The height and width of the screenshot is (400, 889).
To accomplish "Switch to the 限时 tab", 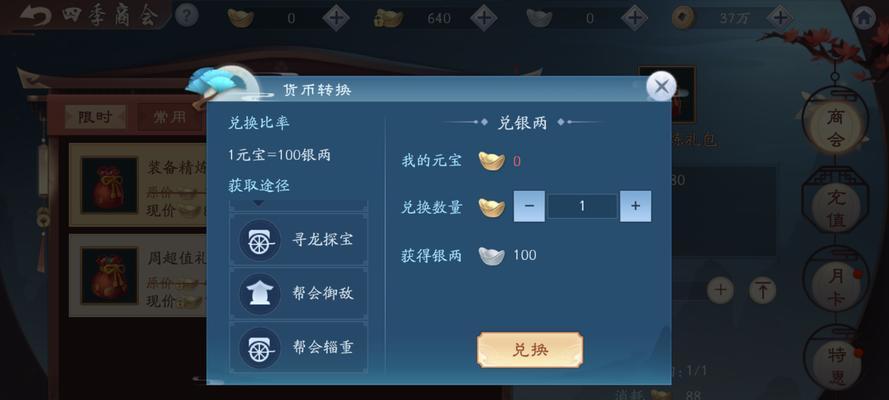I will pos(95,117).
